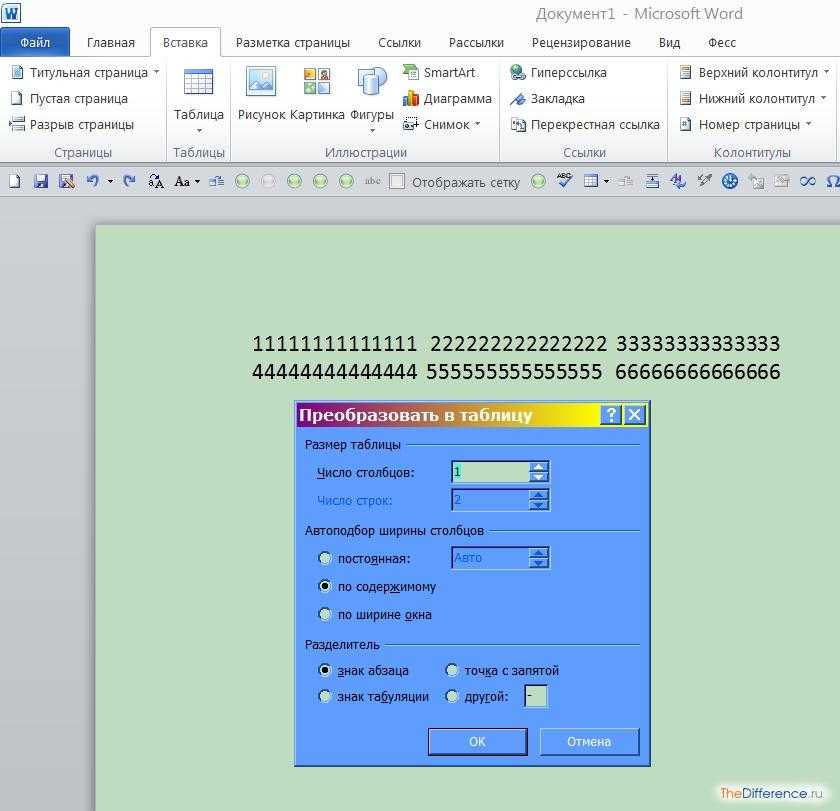Click inside the Число столбцов field
The height and width of the screenshot is (811, 840).
point(490,472)
